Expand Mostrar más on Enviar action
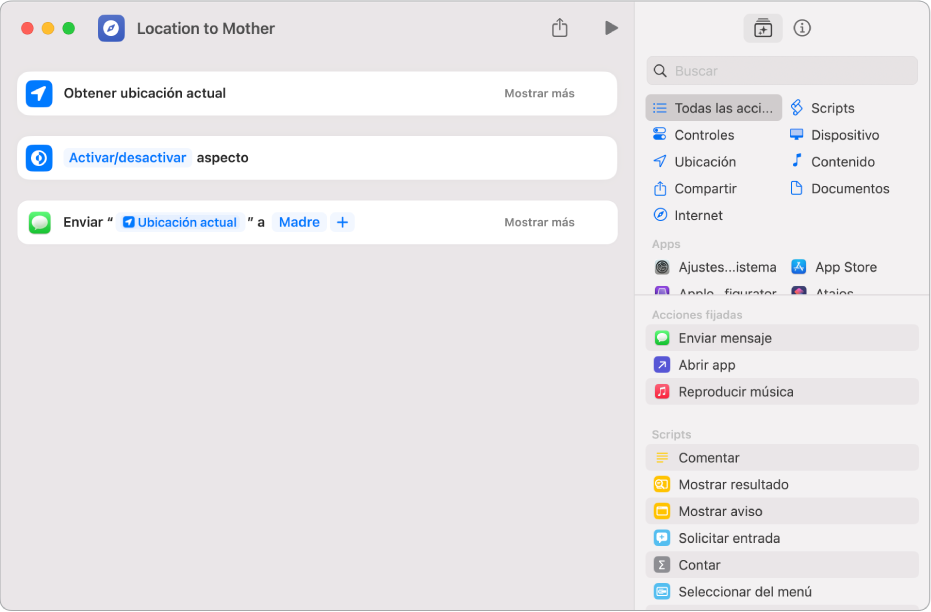The width and height of the screenshot is (931, 612). (x=539, y=222)
